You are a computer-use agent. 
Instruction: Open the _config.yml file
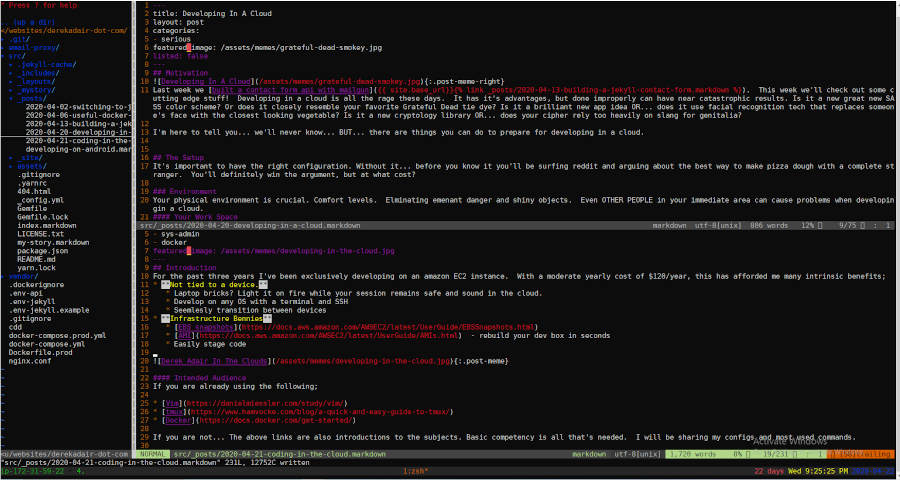(x=43, y=199)
